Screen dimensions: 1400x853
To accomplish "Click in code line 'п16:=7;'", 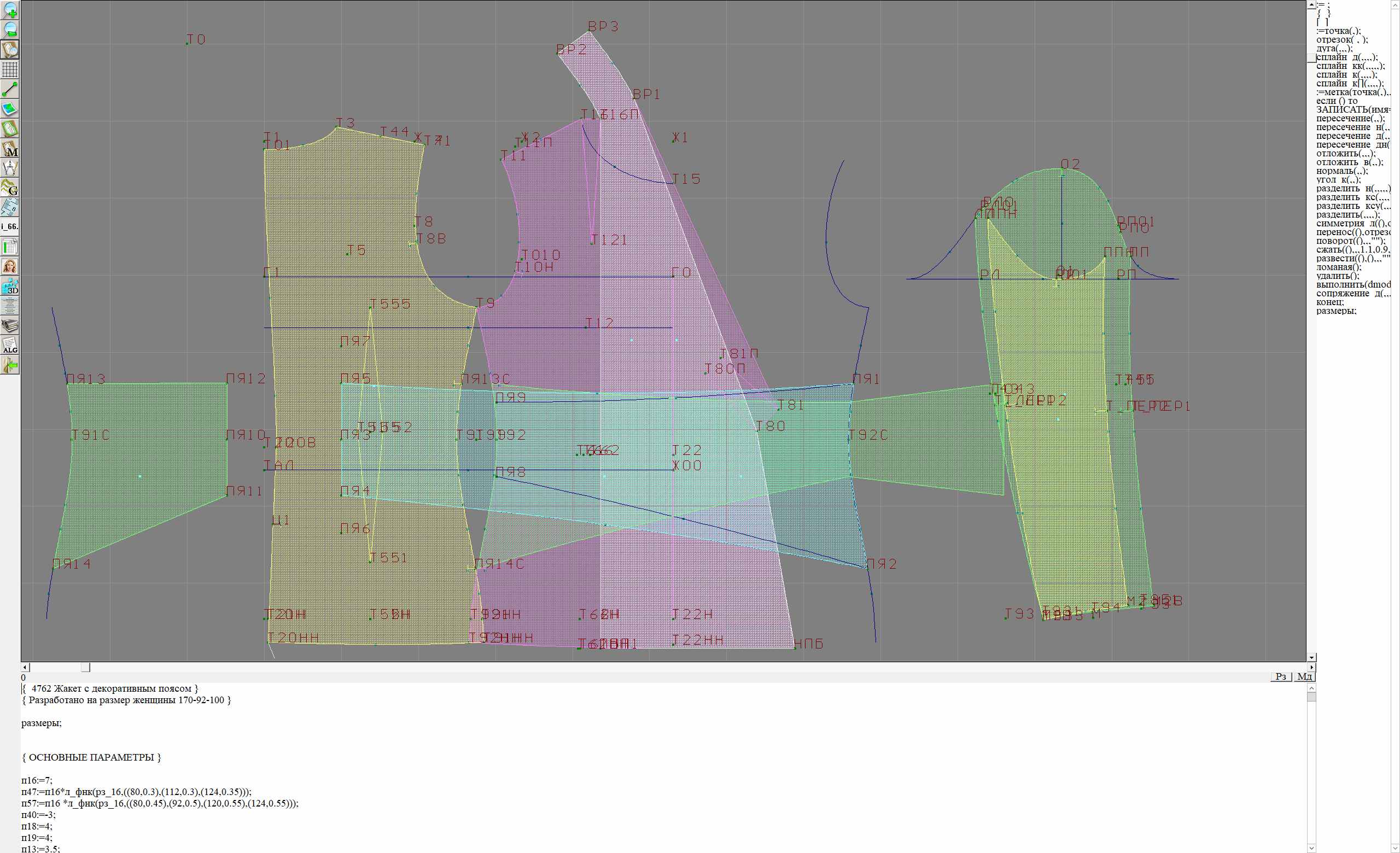I will 37,780.
